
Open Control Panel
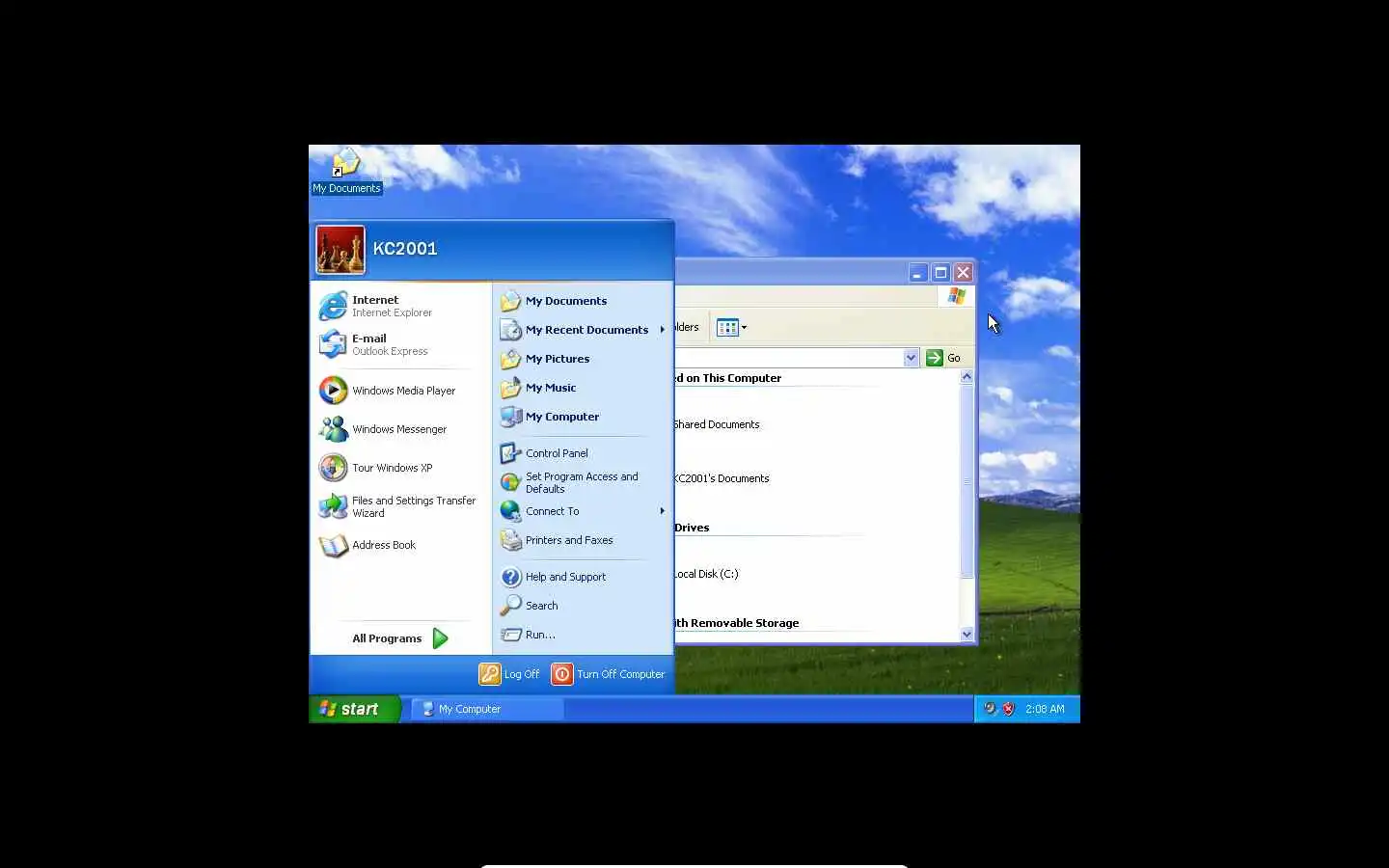[x=583, y=453]
